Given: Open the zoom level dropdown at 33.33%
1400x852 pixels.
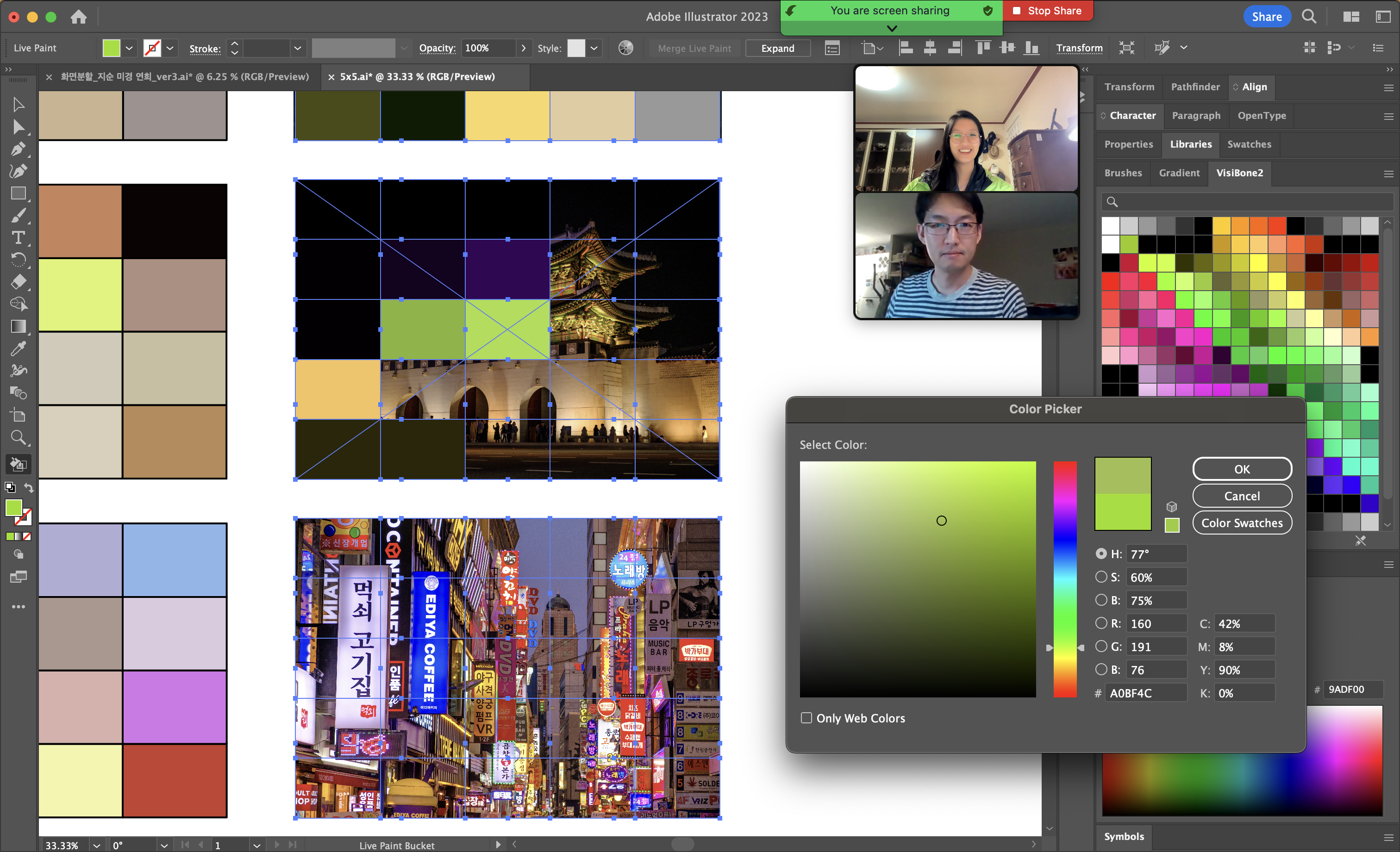Looking at the screenshot, I should coord(97,845).
